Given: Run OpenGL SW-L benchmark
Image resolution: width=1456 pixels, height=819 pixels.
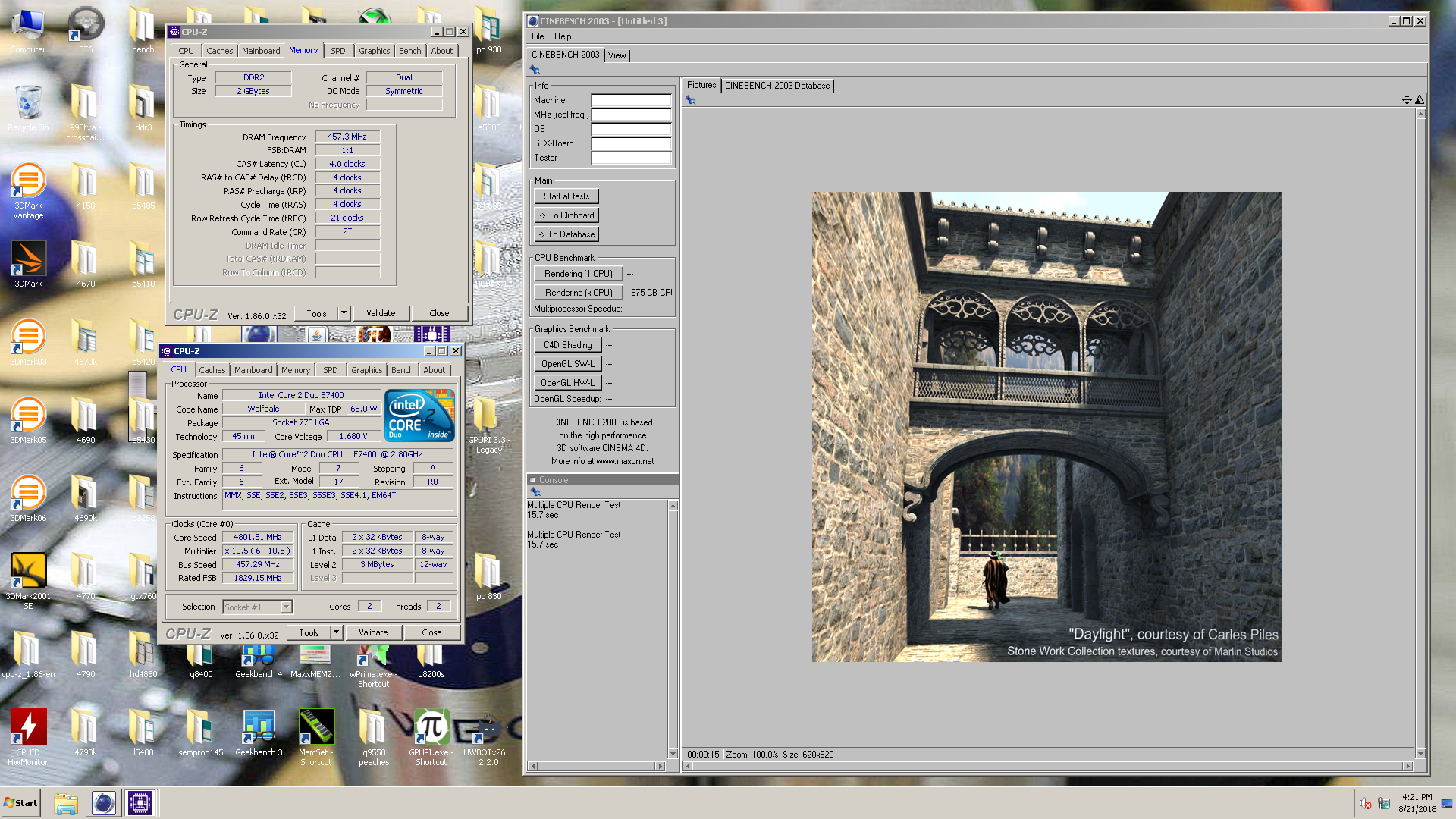Looking at the screenshot, I should (568, 364).
